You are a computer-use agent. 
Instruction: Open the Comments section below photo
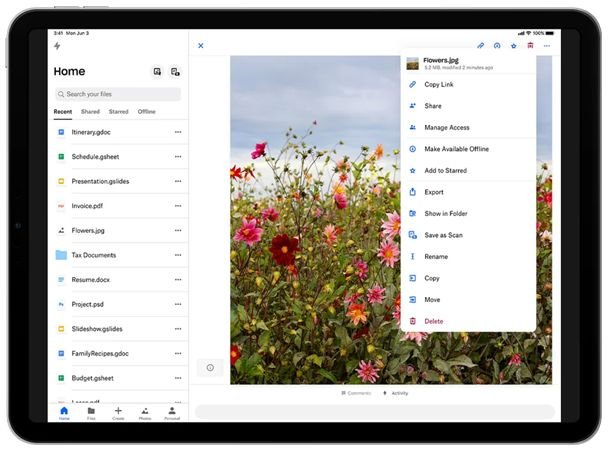tap(356, 393)
